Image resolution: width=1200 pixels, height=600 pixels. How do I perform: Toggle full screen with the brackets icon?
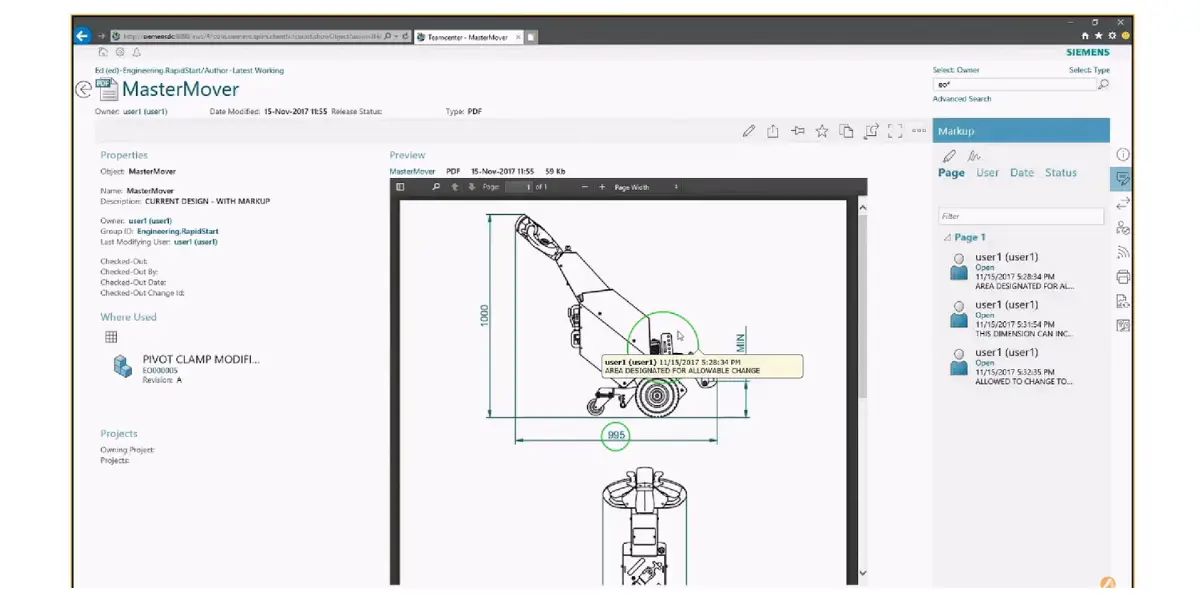(x=895, y=131)
